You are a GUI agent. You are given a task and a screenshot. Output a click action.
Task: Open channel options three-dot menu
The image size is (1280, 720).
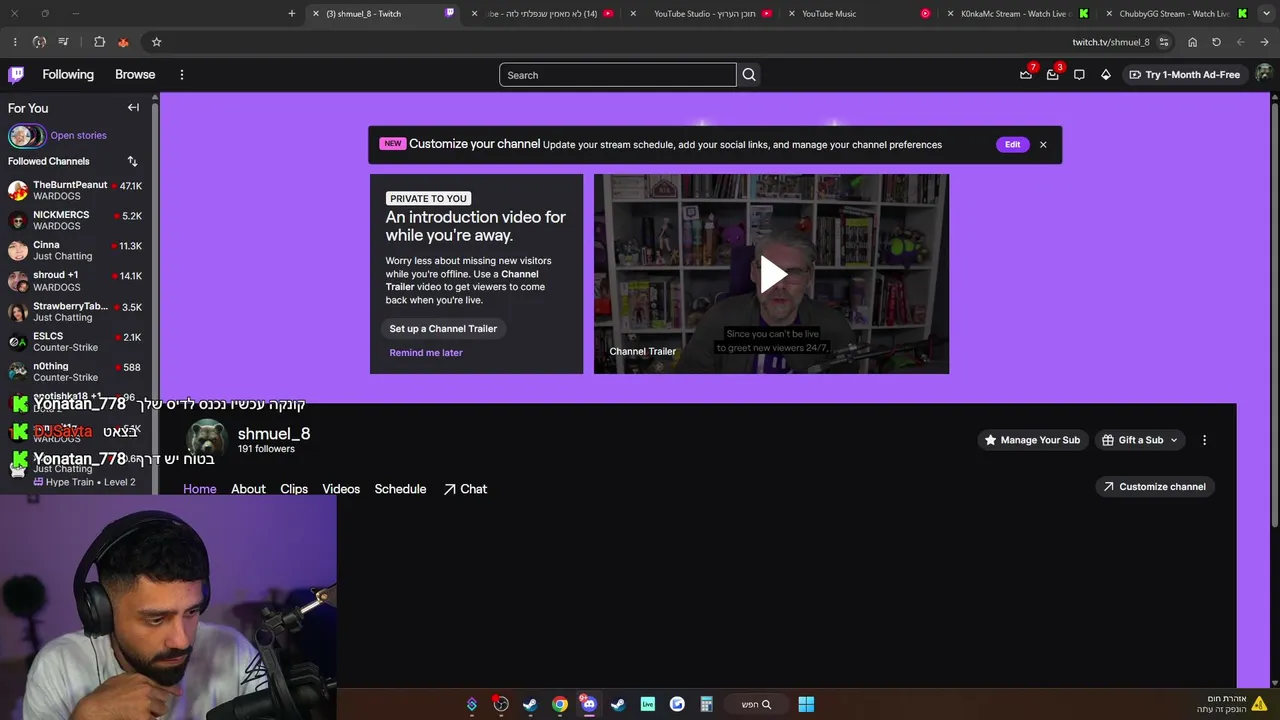(1204, 440)
